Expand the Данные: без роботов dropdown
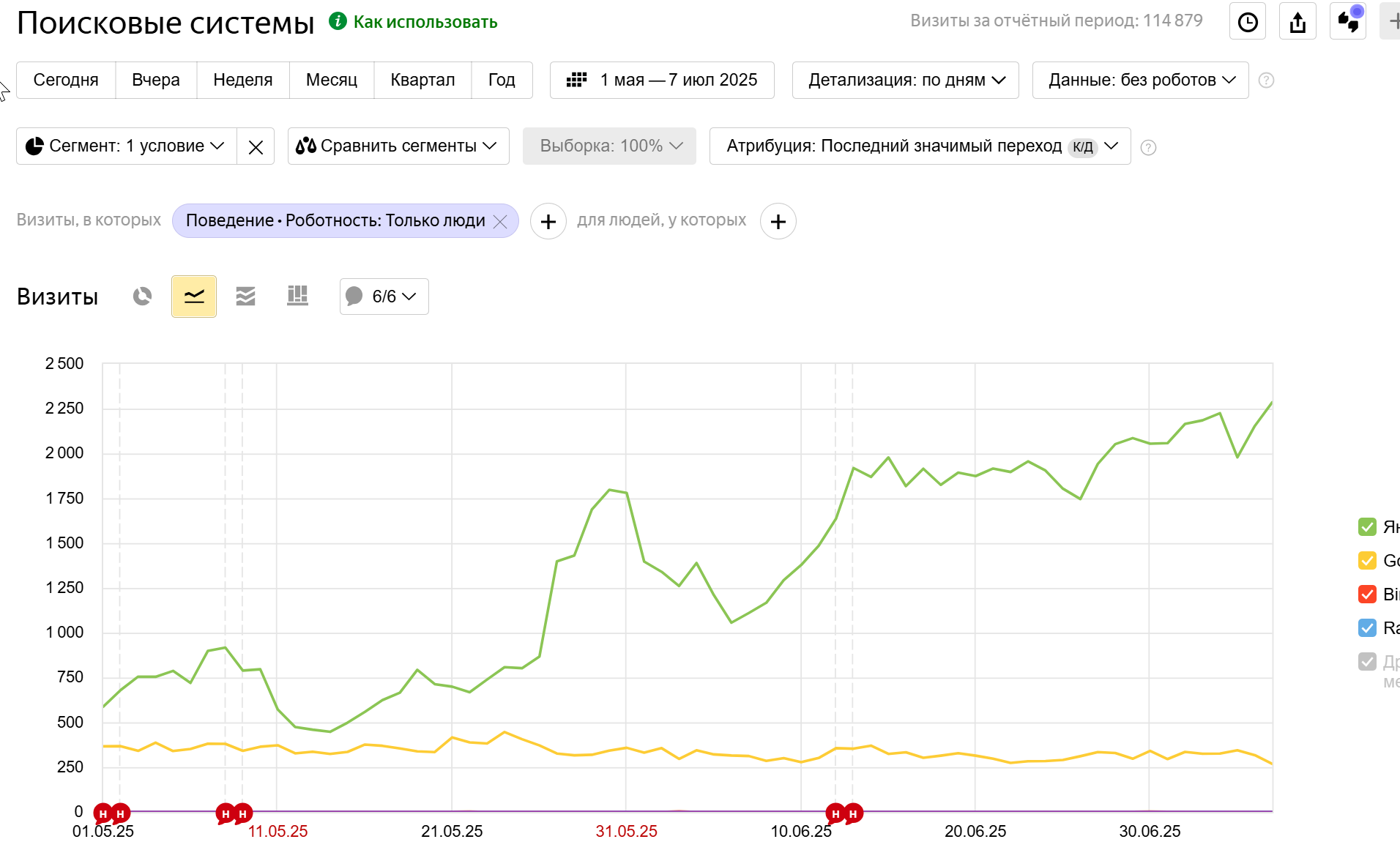Screen dimensions: 1400x861 click(1140, 81)
